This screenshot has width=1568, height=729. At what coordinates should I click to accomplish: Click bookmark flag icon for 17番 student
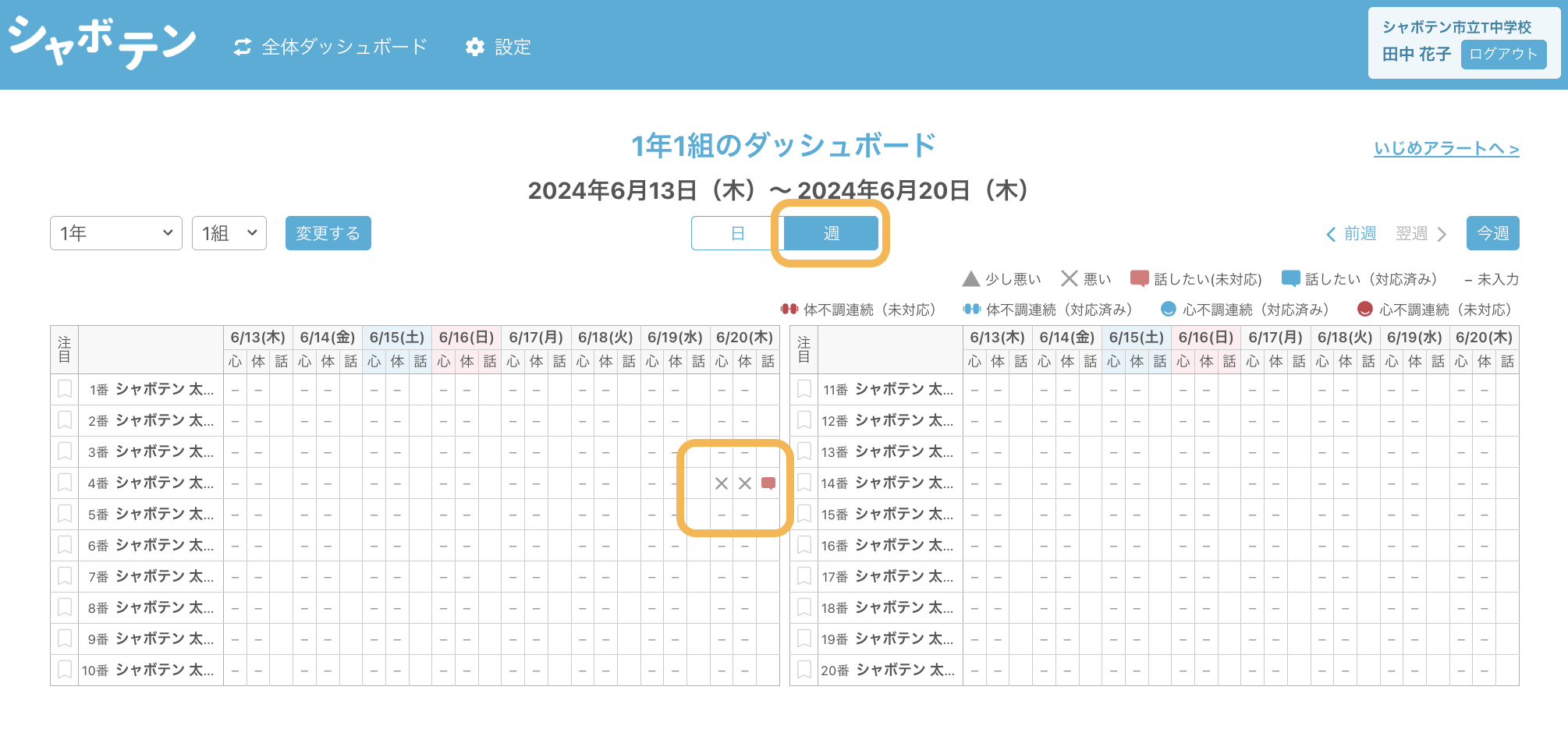[x=804, y=576]
